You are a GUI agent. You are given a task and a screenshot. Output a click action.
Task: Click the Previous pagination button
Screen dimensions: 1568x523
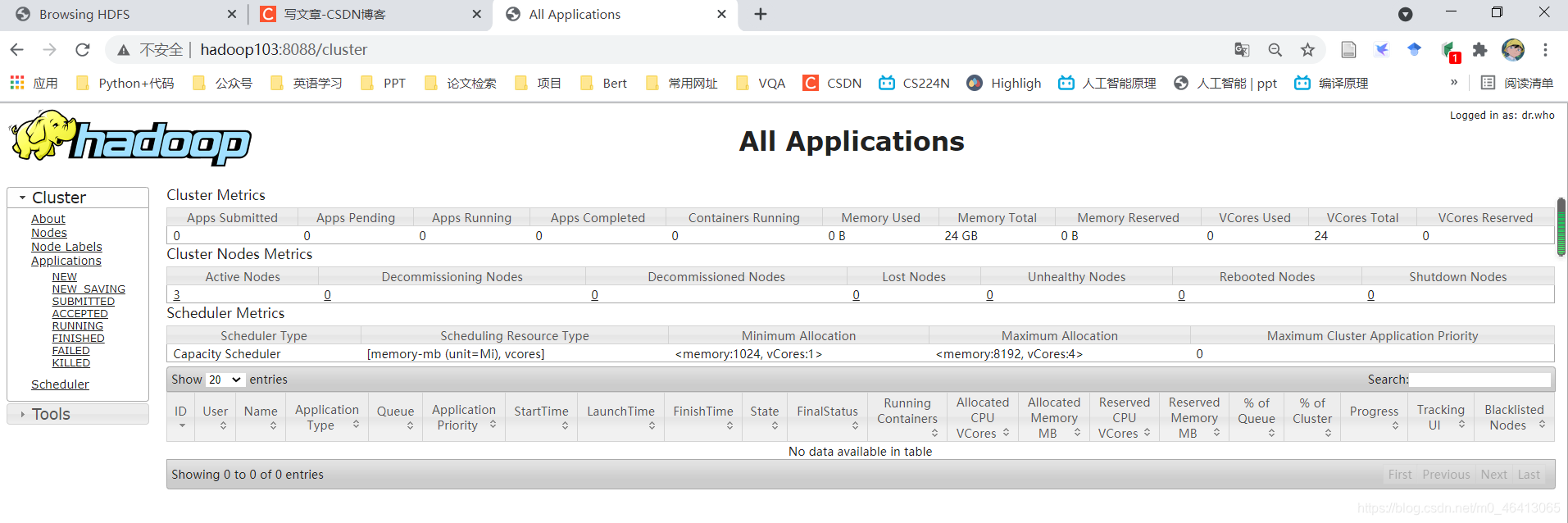[1446, 475]
